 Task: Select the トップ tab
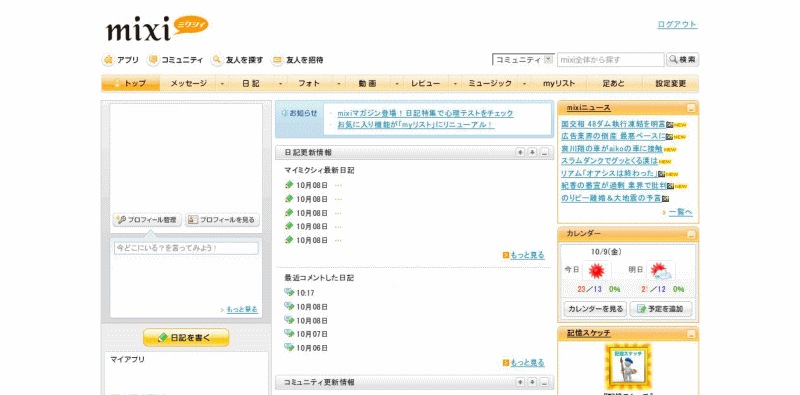pyautogui.click(x=131, y=84)
